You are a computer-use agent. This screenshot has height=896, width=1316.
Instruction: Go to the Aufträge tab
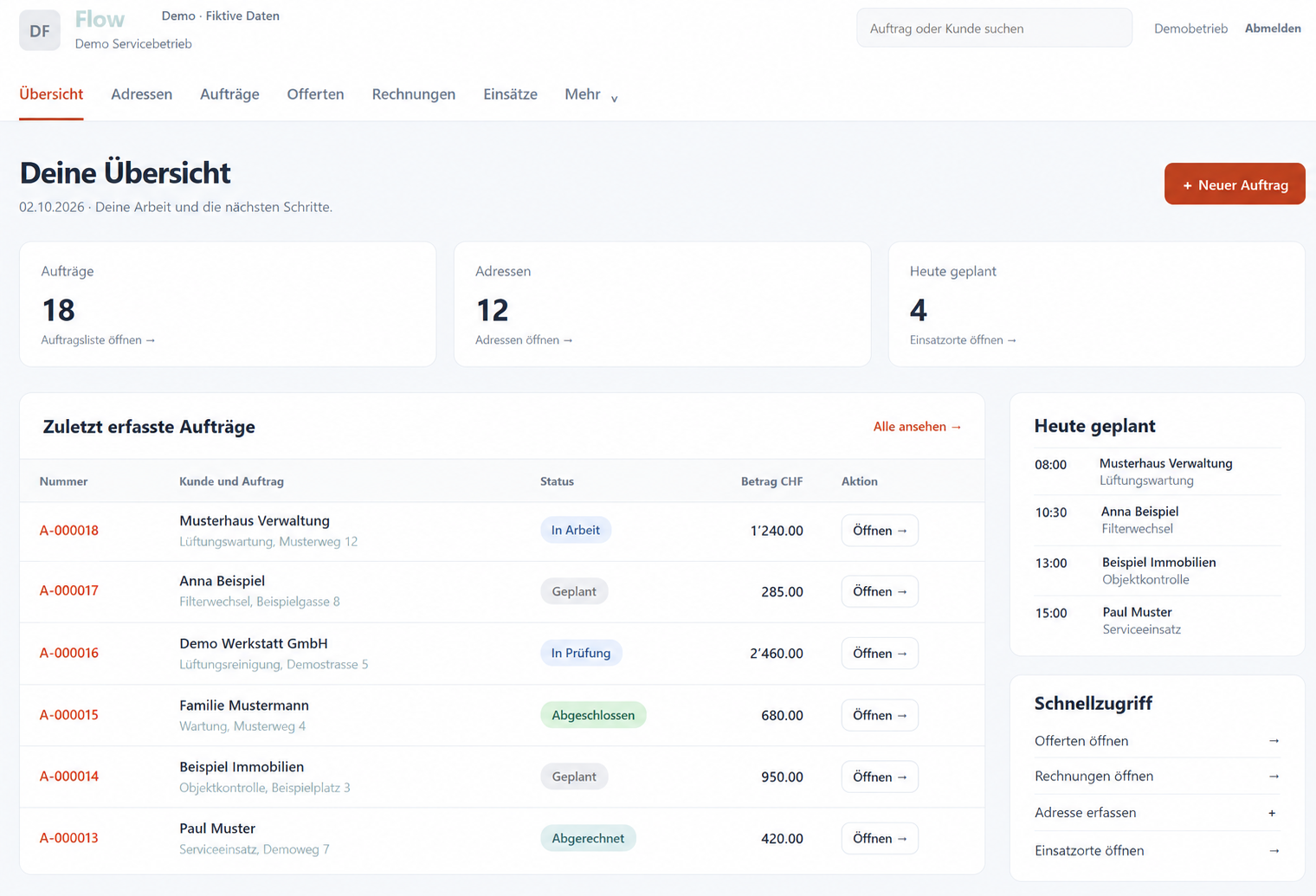pyautogui.click(x=229, y=94)
